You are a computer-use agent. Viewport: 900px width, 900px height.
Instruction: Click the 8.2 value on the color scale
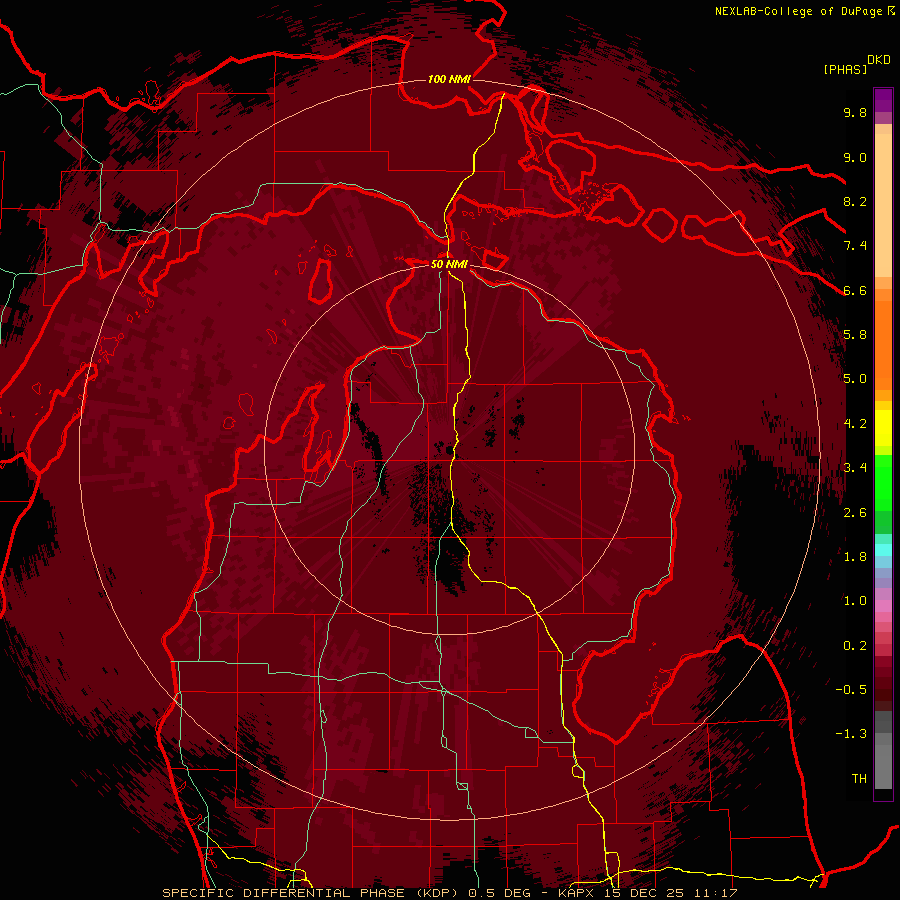tap(855, 201)
